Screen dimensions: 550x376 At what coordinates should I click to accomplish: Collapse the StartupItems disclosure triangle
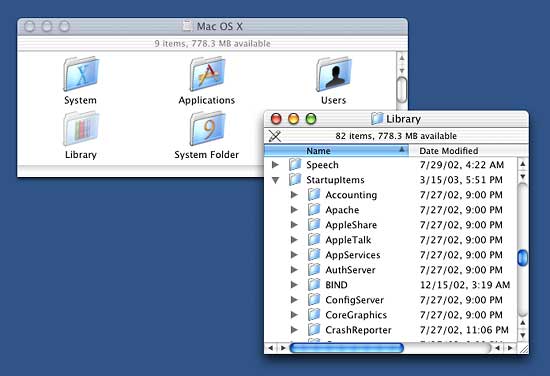click(x=276, y=180)
